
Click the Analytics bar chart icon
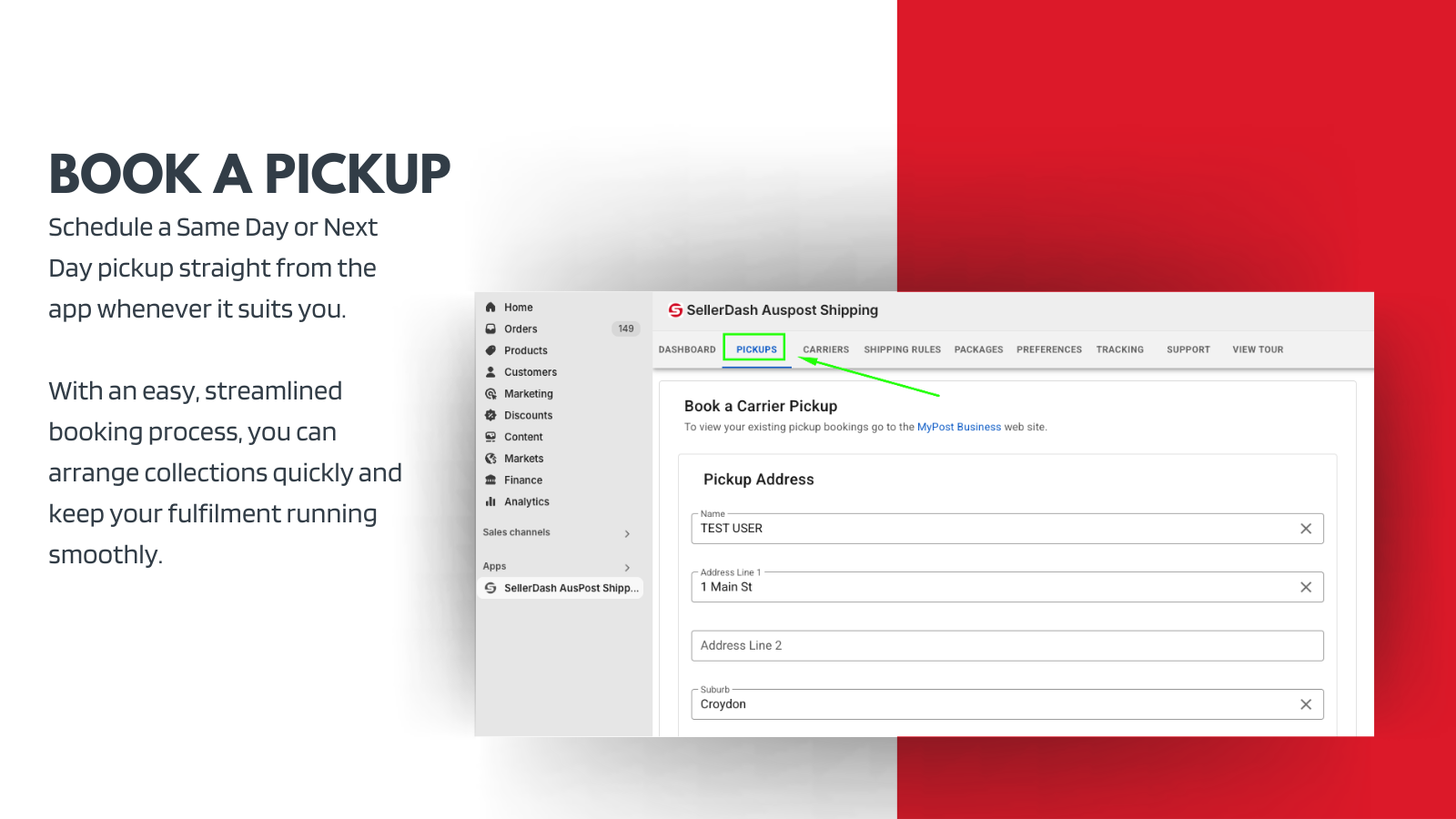[x=490, y=501]
